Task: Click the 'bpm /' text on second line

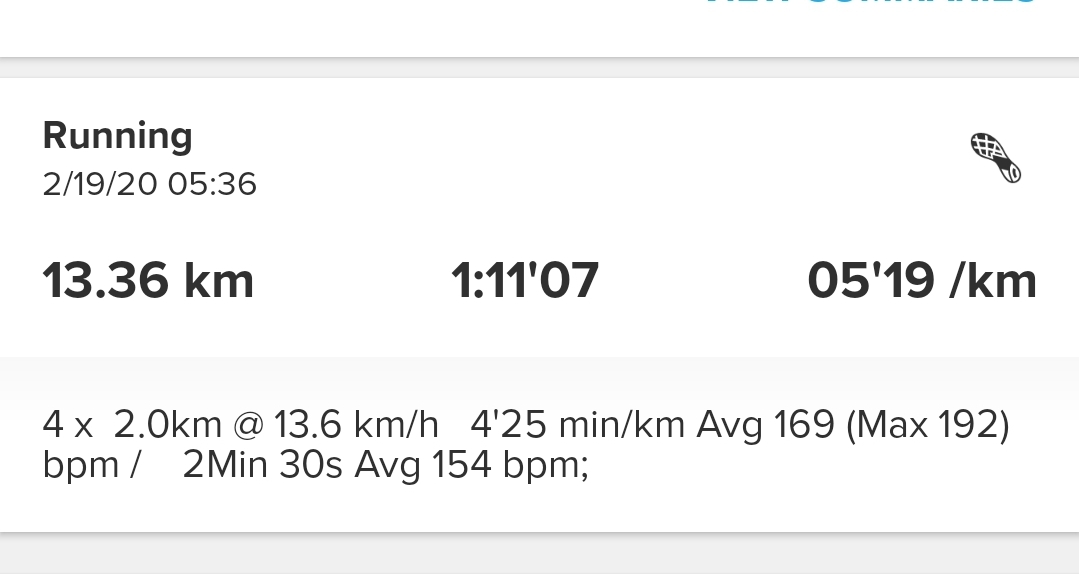Action: (x=92, y=466)
